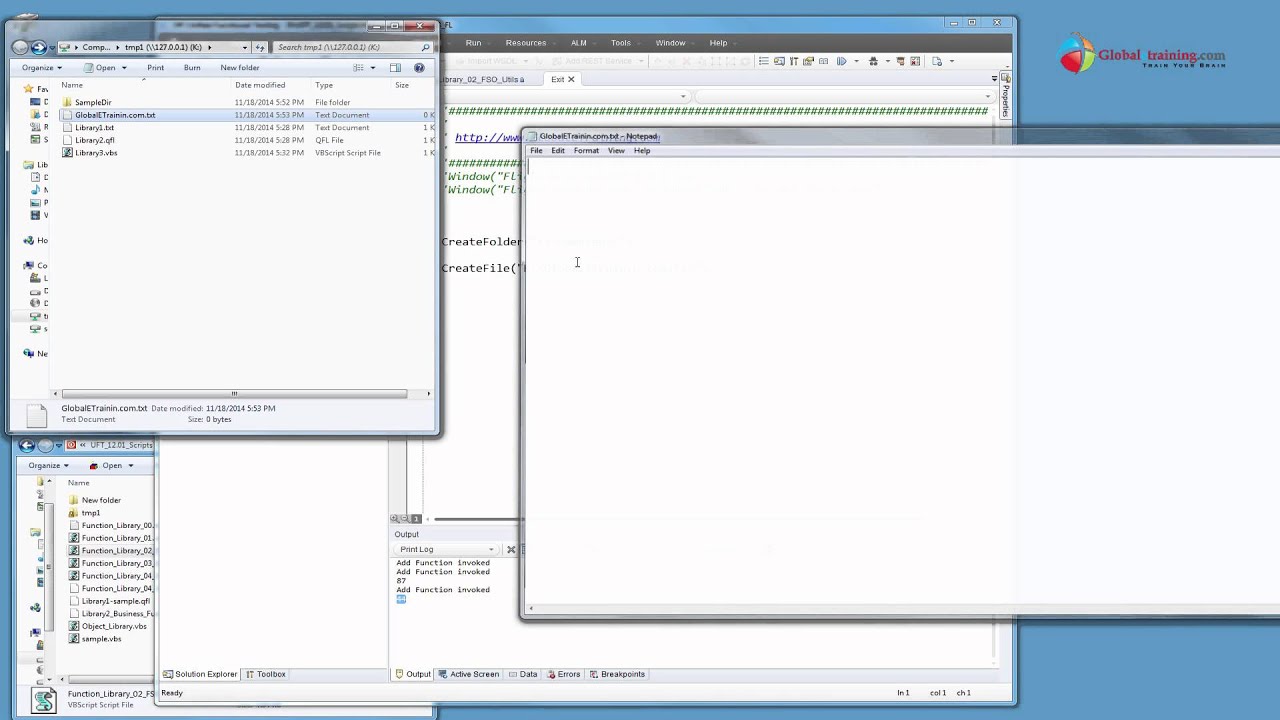
Task: Open the Organize dropdown in tmp1 Explorer
Action: (42, 68)
